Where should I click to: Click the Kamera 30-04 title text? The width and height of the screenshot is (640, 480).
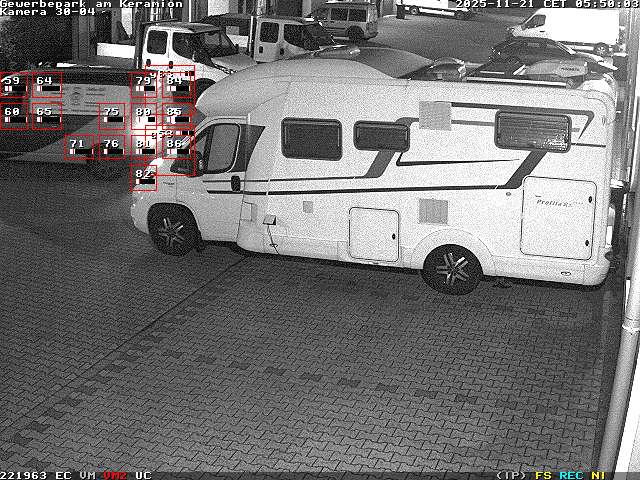48,12
